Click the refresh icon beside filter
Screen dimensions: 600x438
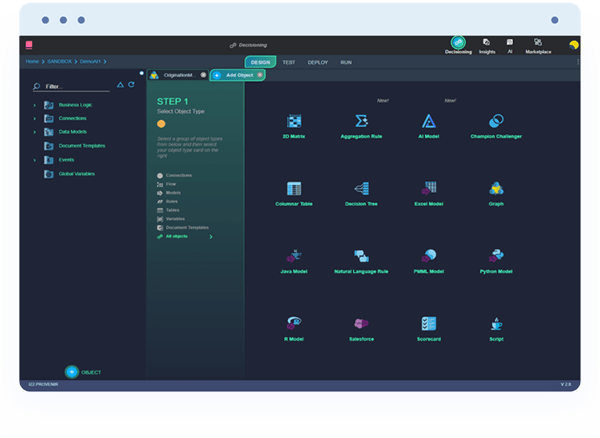[131, 85]
